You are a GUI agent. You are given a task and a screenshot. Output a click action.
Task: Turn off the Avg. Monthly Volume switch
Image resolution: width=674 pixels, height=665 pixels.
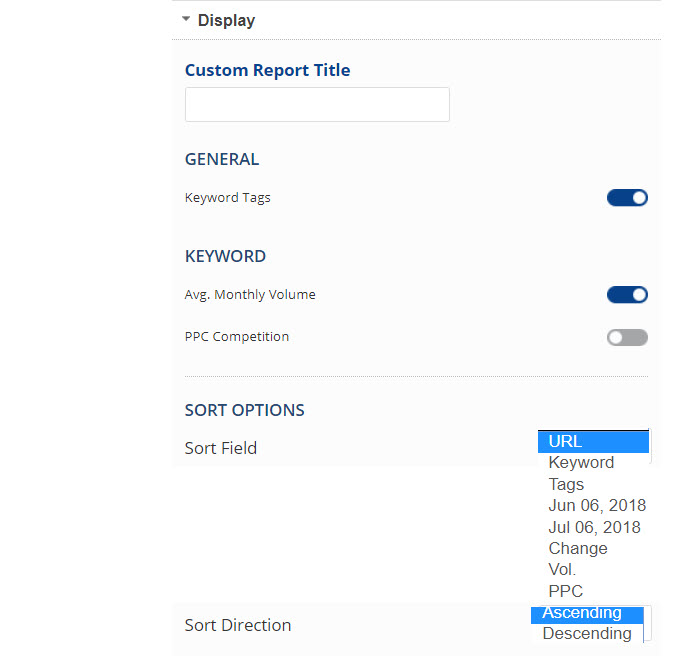pos(627,295)
